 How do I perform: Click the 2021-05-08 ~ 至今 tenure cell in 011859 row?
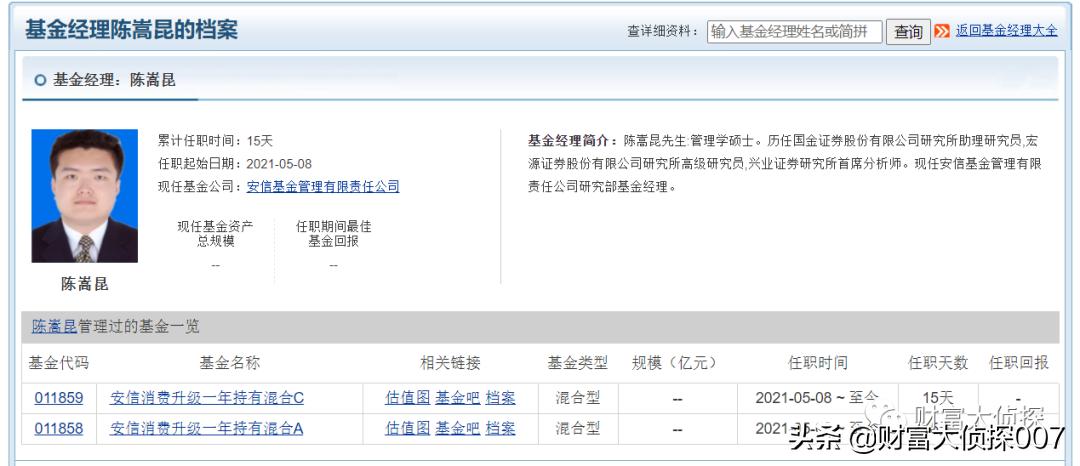pyautogui.click(x=818, y=398)
